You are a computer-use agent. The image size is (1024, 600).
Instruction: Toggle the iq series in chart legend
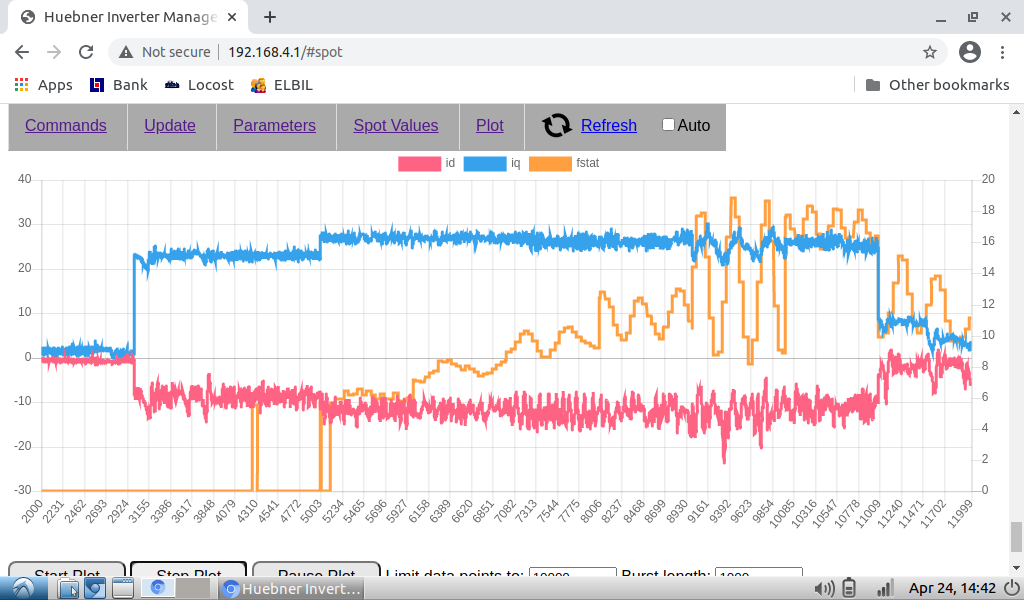[x=485, y=163]
